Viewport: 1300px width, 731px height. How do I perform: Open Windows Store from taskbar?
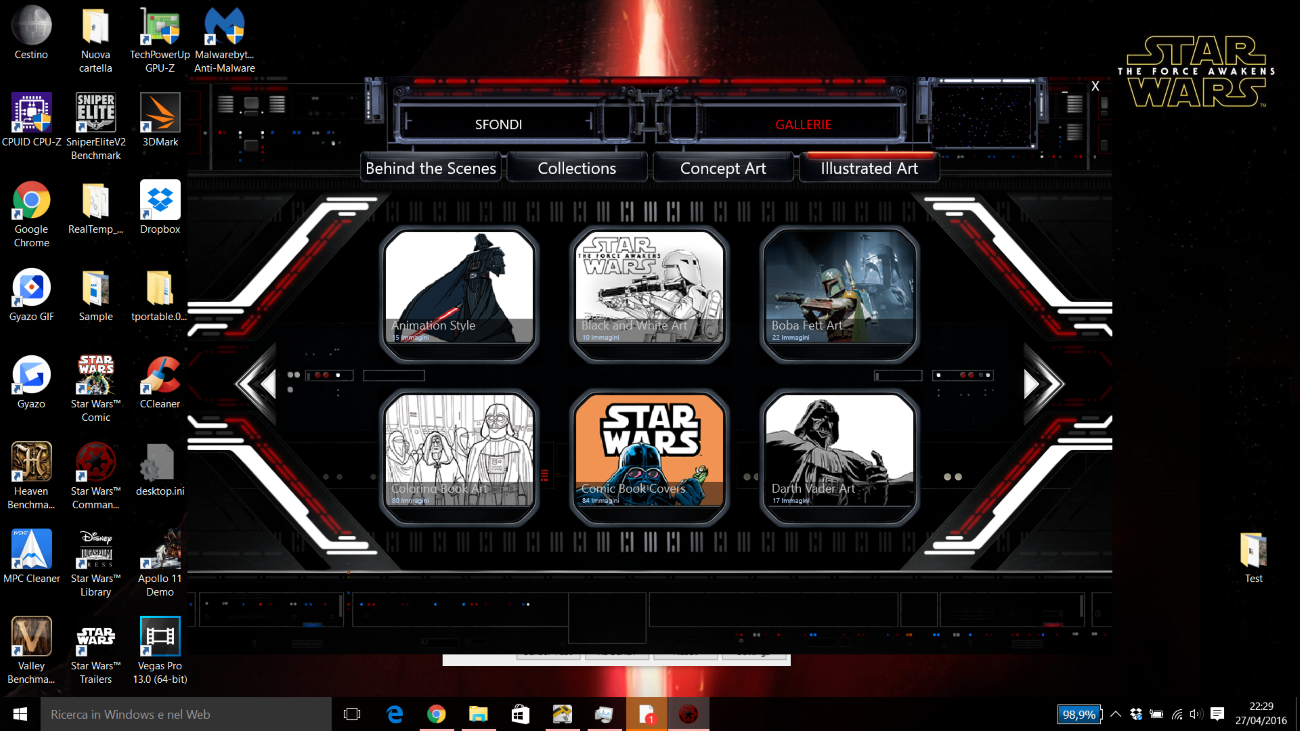point(520,714)
